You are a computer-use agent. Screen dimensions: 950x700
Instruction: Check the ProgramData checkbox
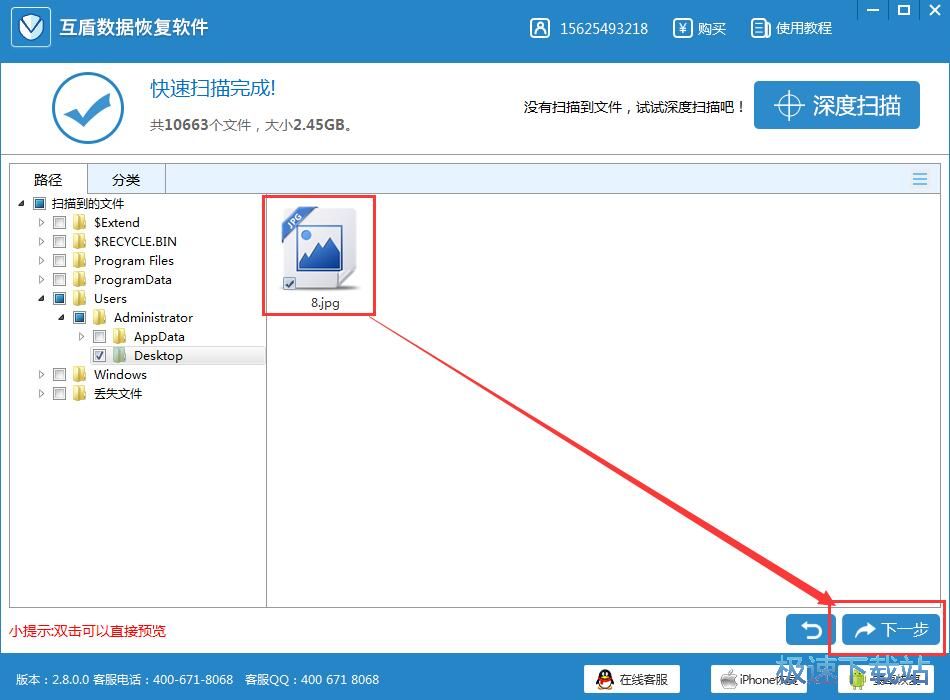point(59,279)
